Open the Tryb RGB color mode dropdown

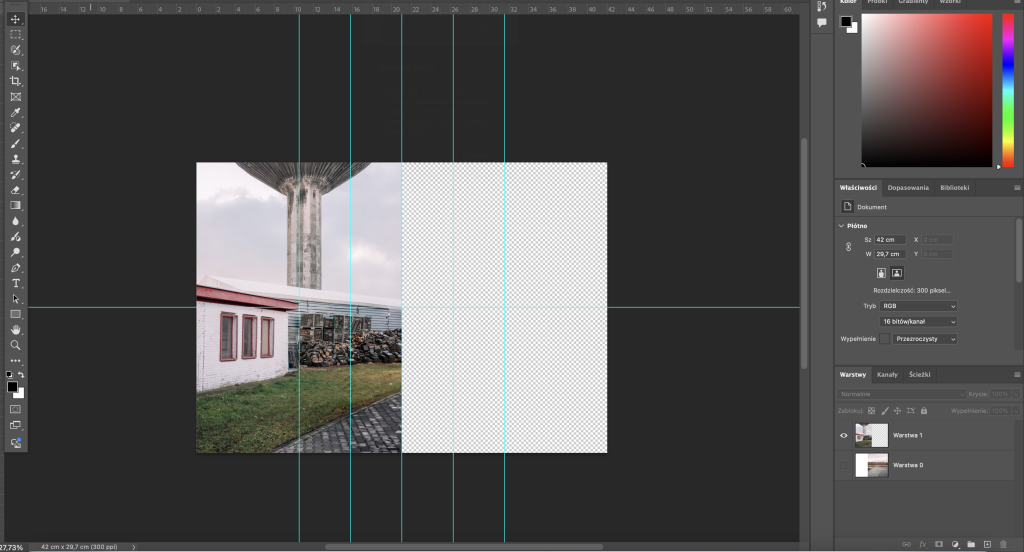[917, 306]
